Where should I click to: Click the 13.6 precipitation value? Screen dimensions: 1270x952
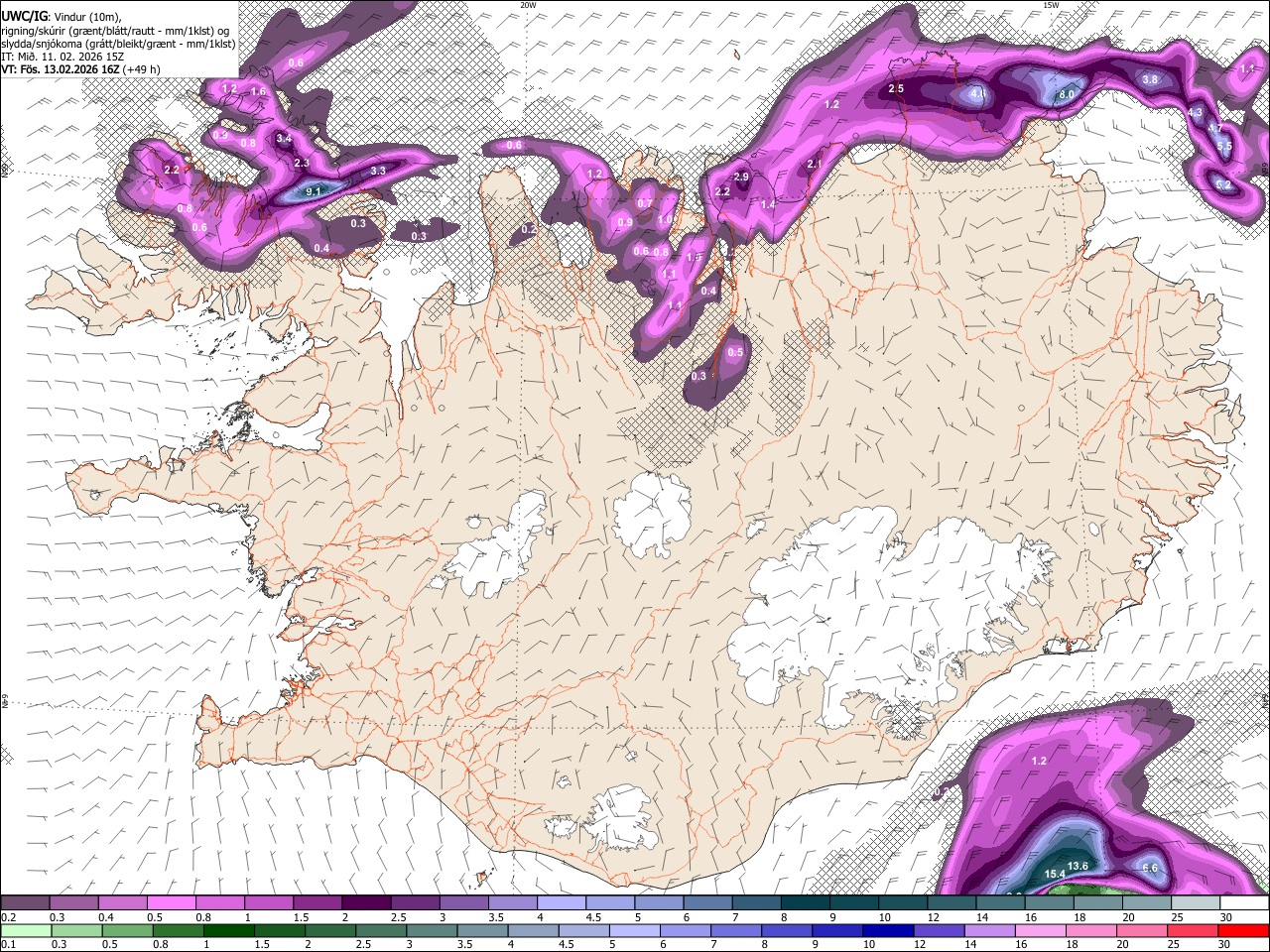[1079, 866]
